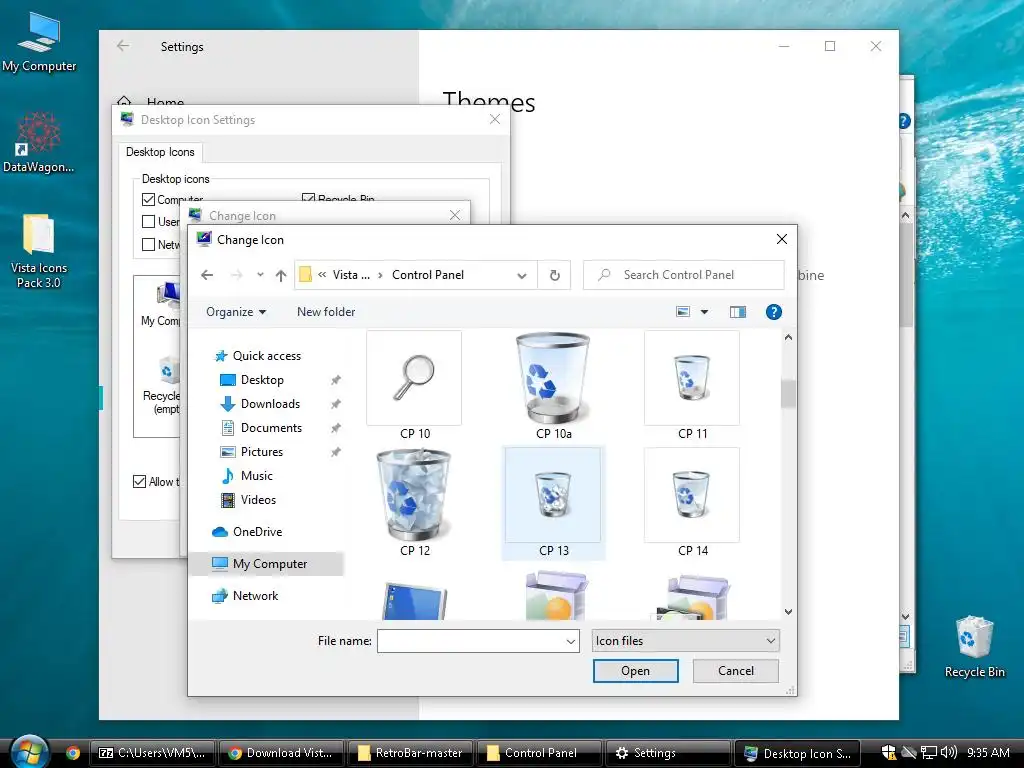Toggle User's Files checkbox in Desktop Icon Settings
This screenshot has height=768, width=1024.
[x=148, y=222]
